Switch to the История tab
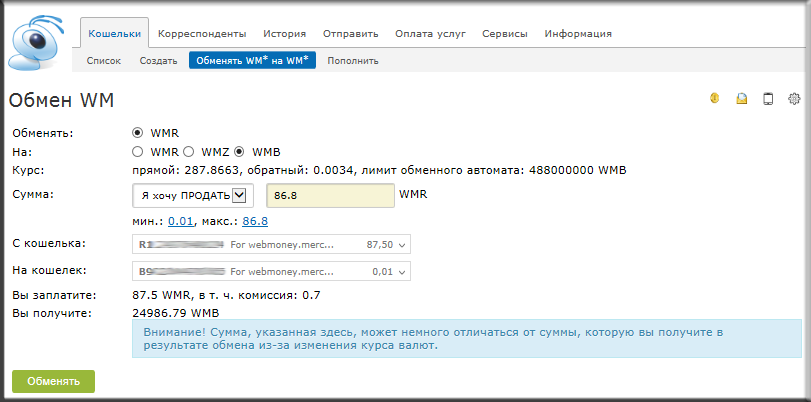Viewport: 811px width, 402px height. click(x=284, y=34)
